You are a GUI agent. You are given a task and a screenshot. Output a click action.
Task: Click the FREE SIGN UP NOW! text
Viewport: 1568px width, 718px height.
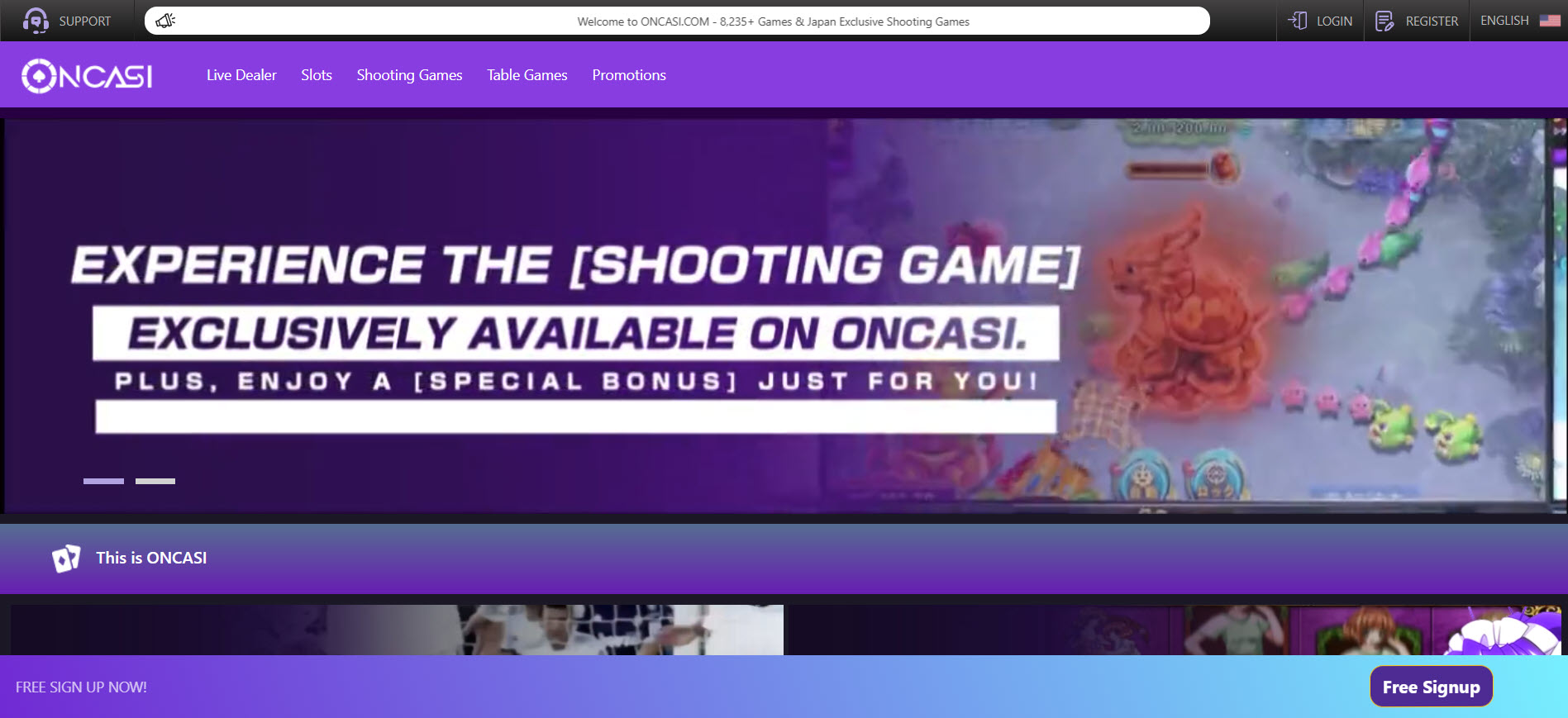coord(81,687)
